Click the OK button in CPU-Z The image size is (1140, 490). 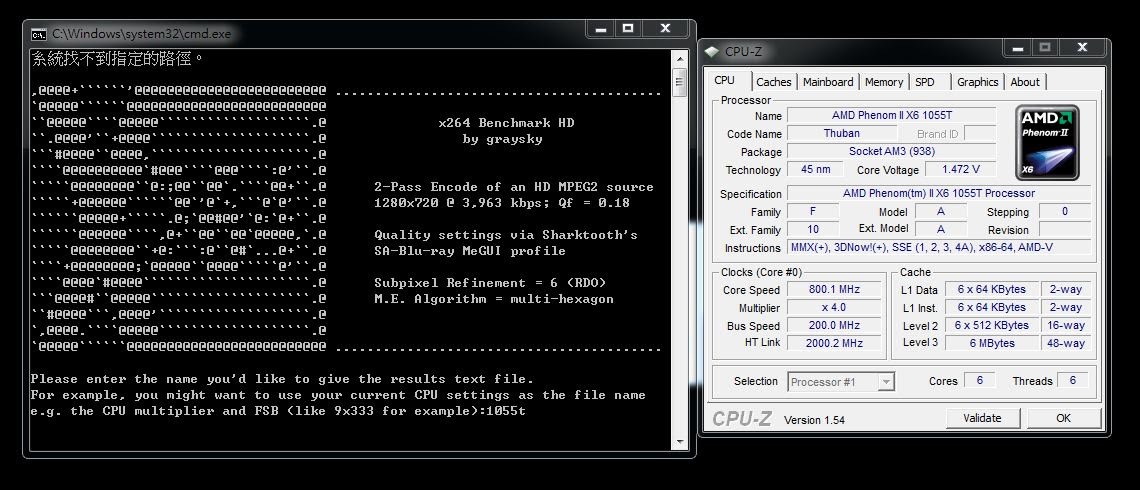[x=1064, y=418]
